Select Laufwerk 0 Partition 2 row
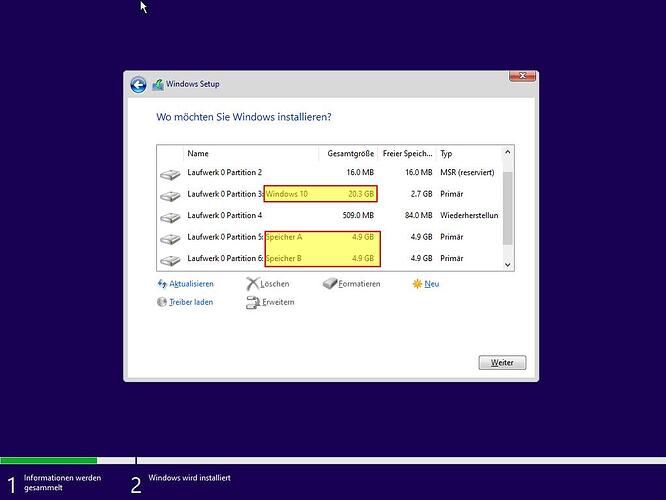666x500 pixels. click(329, 172)
